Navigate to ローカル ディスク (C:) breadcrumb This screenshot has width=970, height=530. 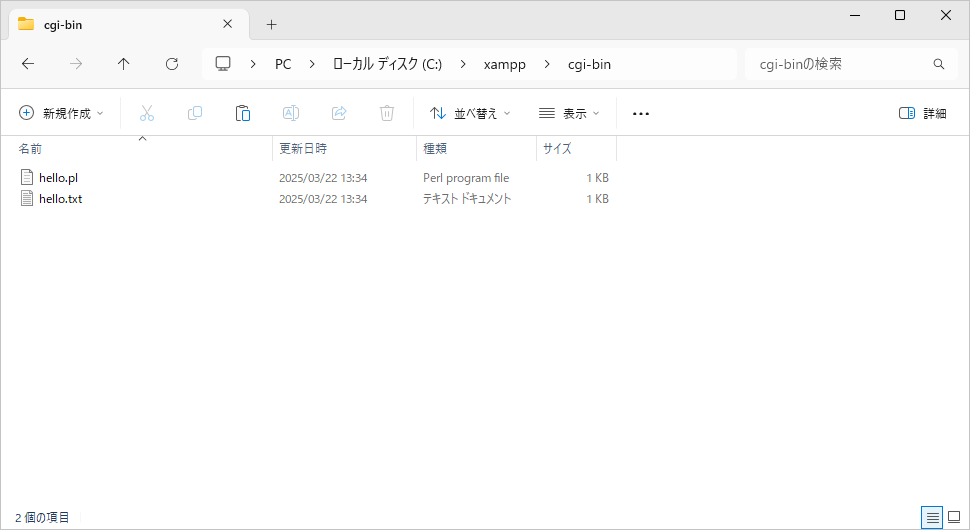pos(387,64)
